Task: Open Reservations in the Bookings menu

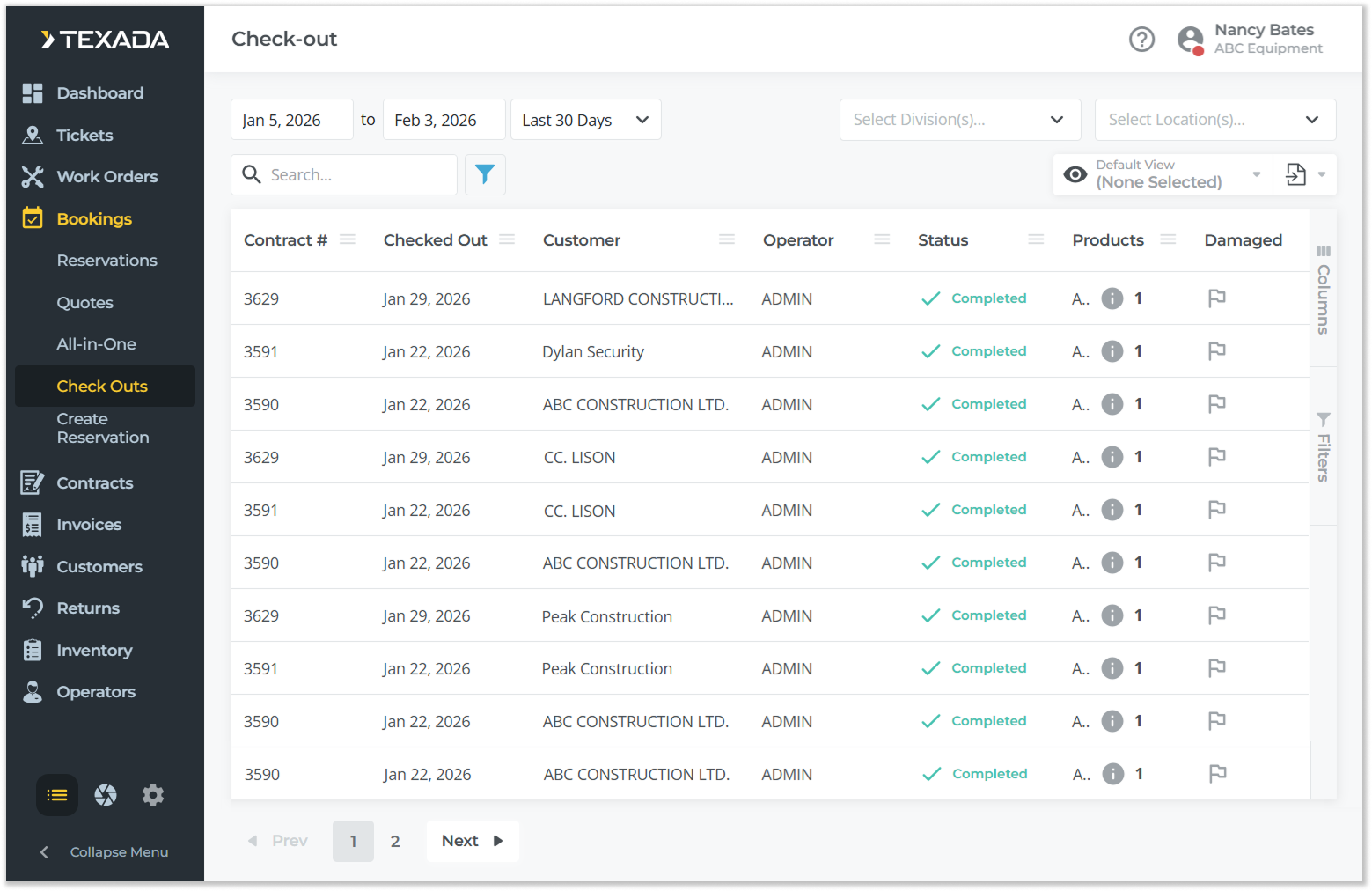Action: point(106,261)
